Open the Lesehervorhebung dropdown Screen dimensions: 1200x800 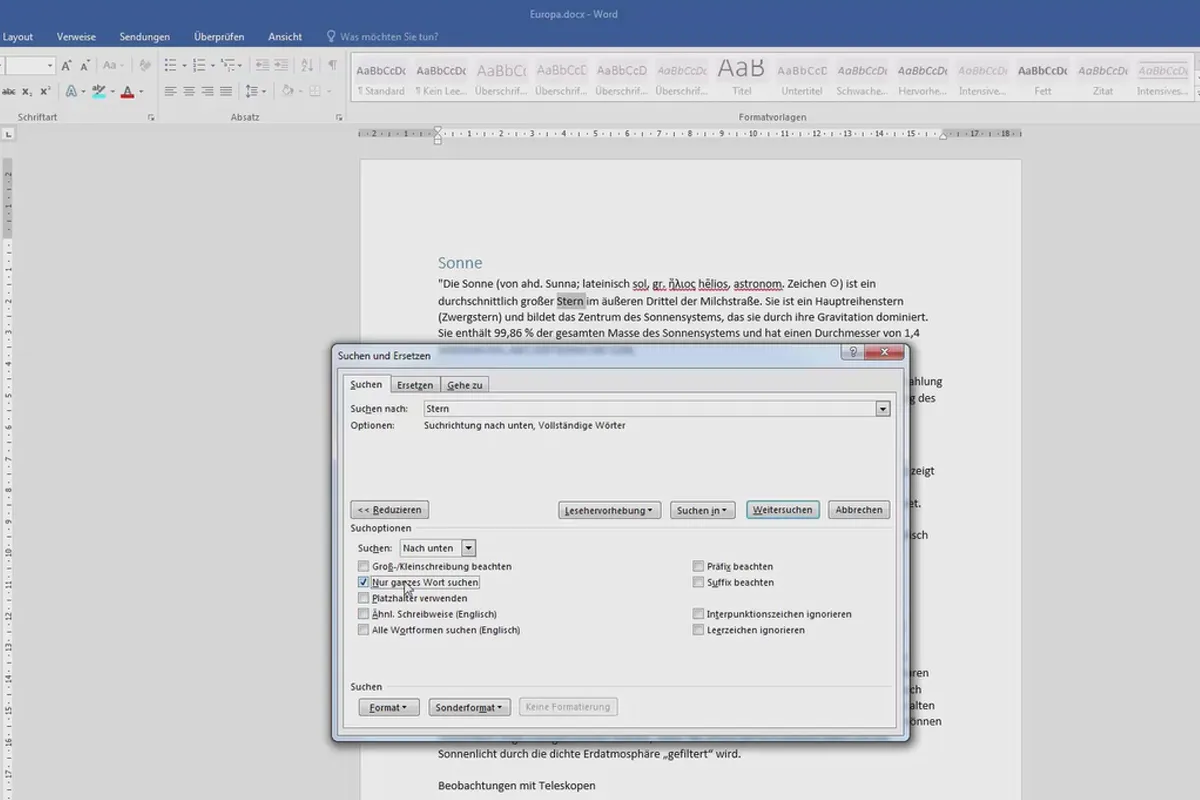[x=610, y=510]
